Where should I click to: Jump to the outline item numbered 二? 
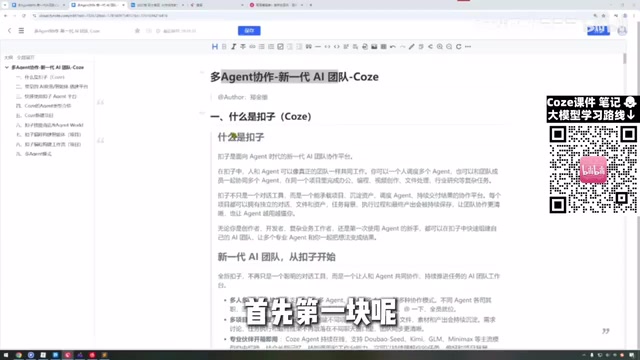tap(52, 87)
